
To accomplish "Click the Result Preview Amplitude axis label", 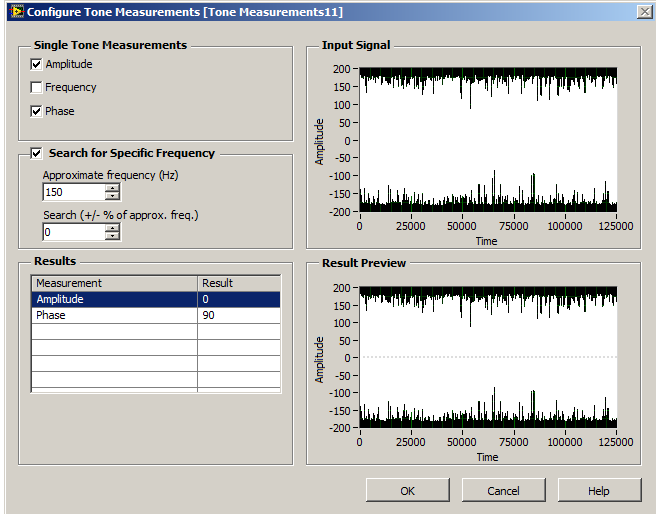I will coord(319,360).
